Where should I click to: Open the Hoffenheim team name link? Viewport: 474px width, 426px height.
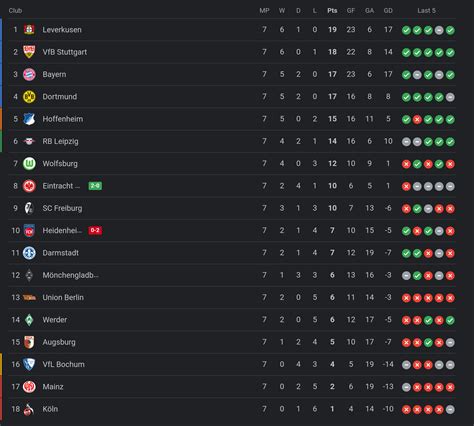click(63, 119)
